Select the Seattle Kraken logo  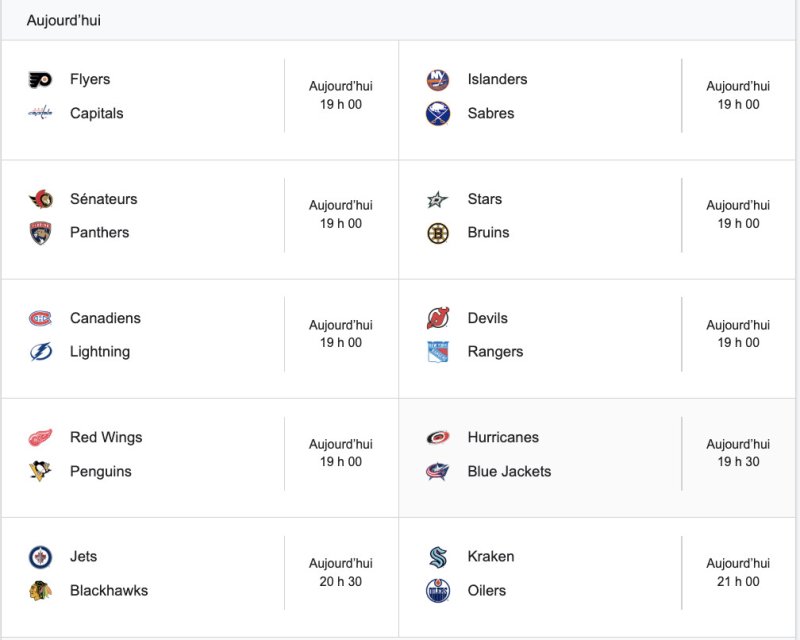(x=438, y=557)
